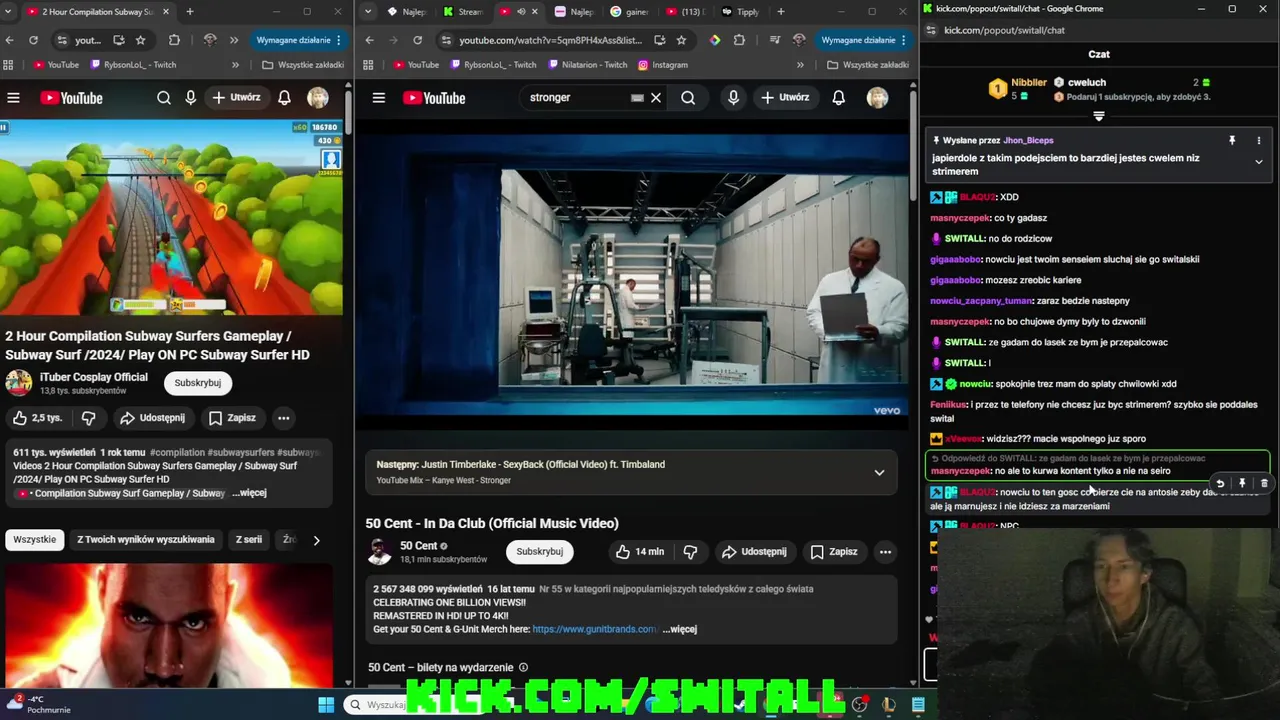
Task: Open search in the left YouTube window
Action: (164, 98)
